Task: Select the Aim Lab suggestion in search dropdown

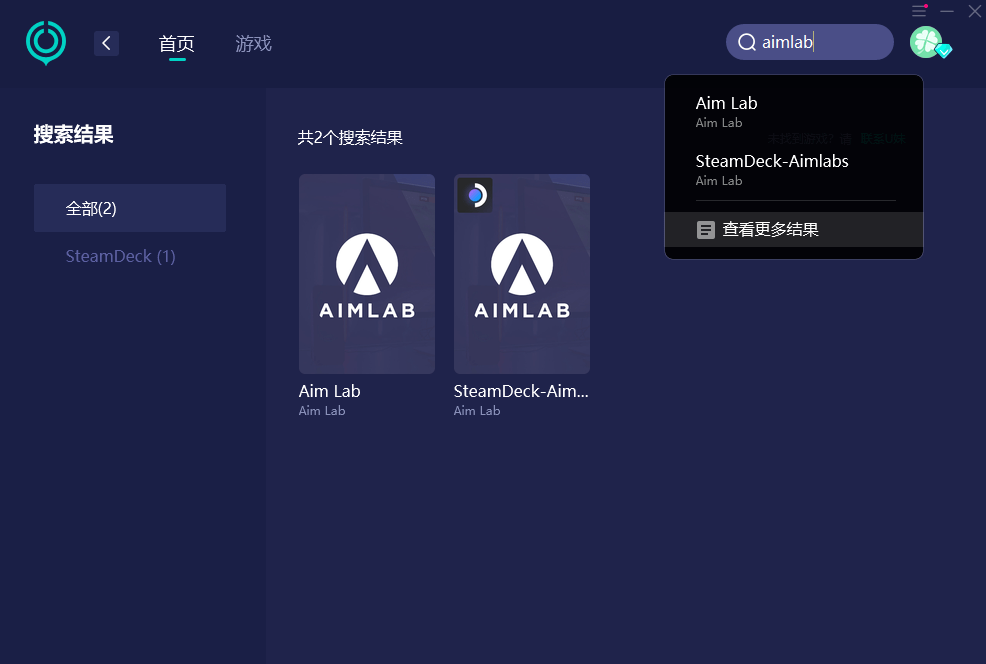Action: pos(727,110)
